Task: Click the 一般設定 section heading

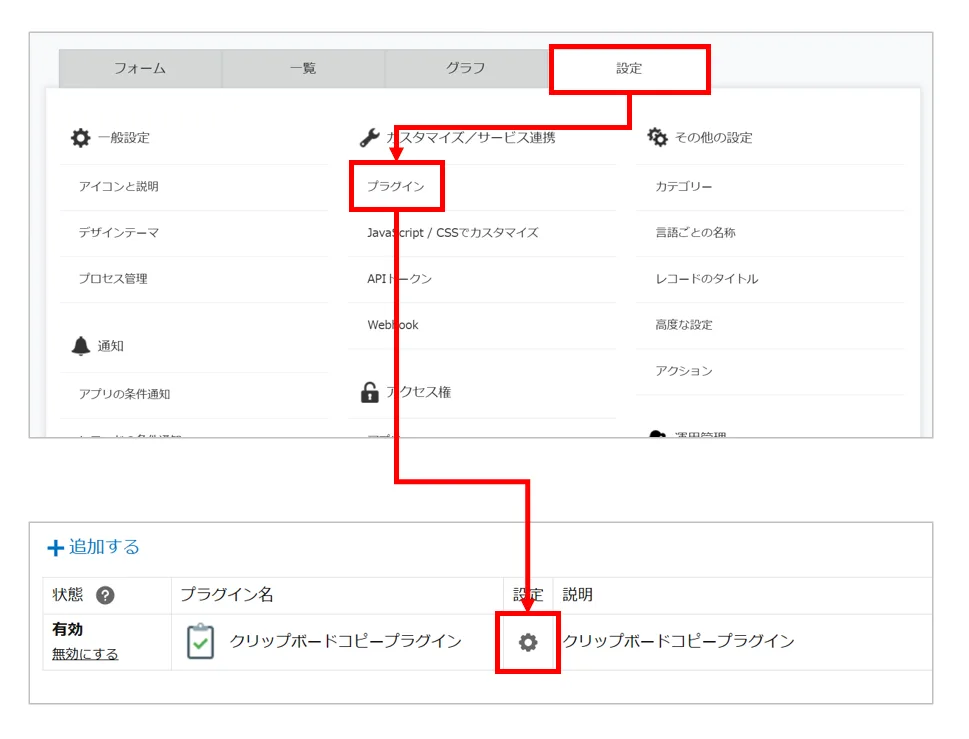Action: tap(124, 138)
